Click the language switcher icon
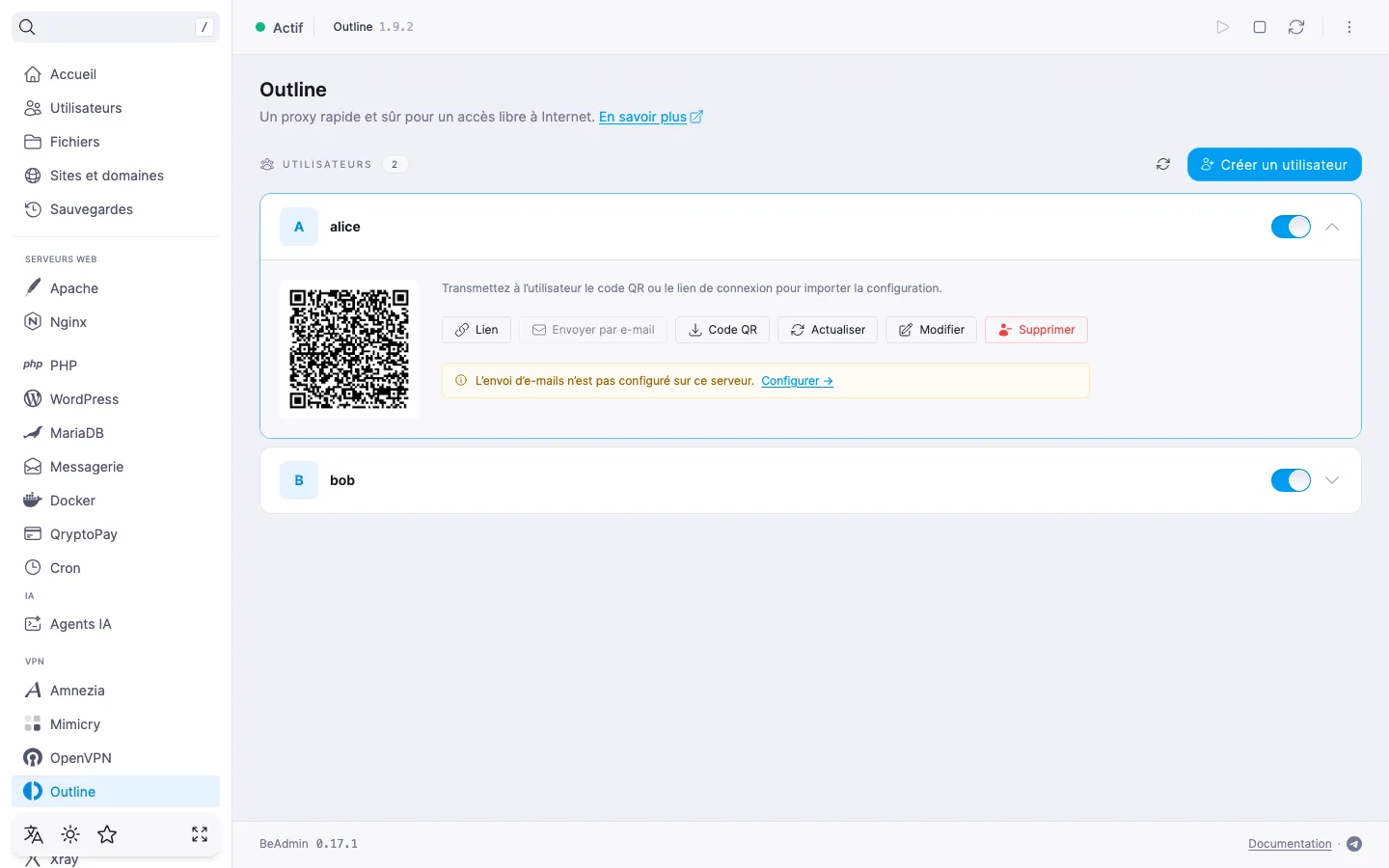This screenshot has height=868, width=1389. coord(34,834)
